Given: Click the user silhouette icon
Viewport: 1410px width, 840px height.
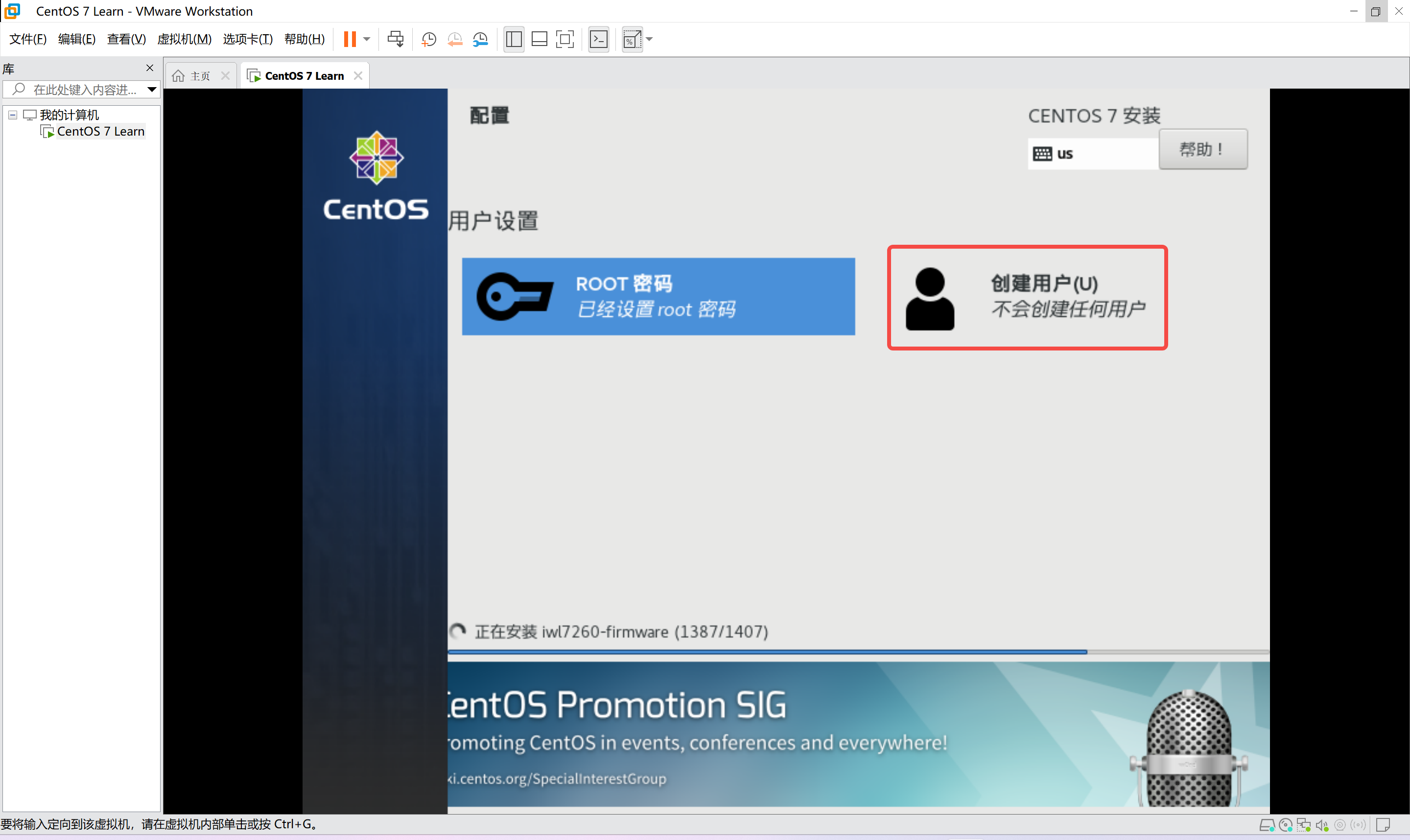Looking at the screenshot, I should pos(930,299).
